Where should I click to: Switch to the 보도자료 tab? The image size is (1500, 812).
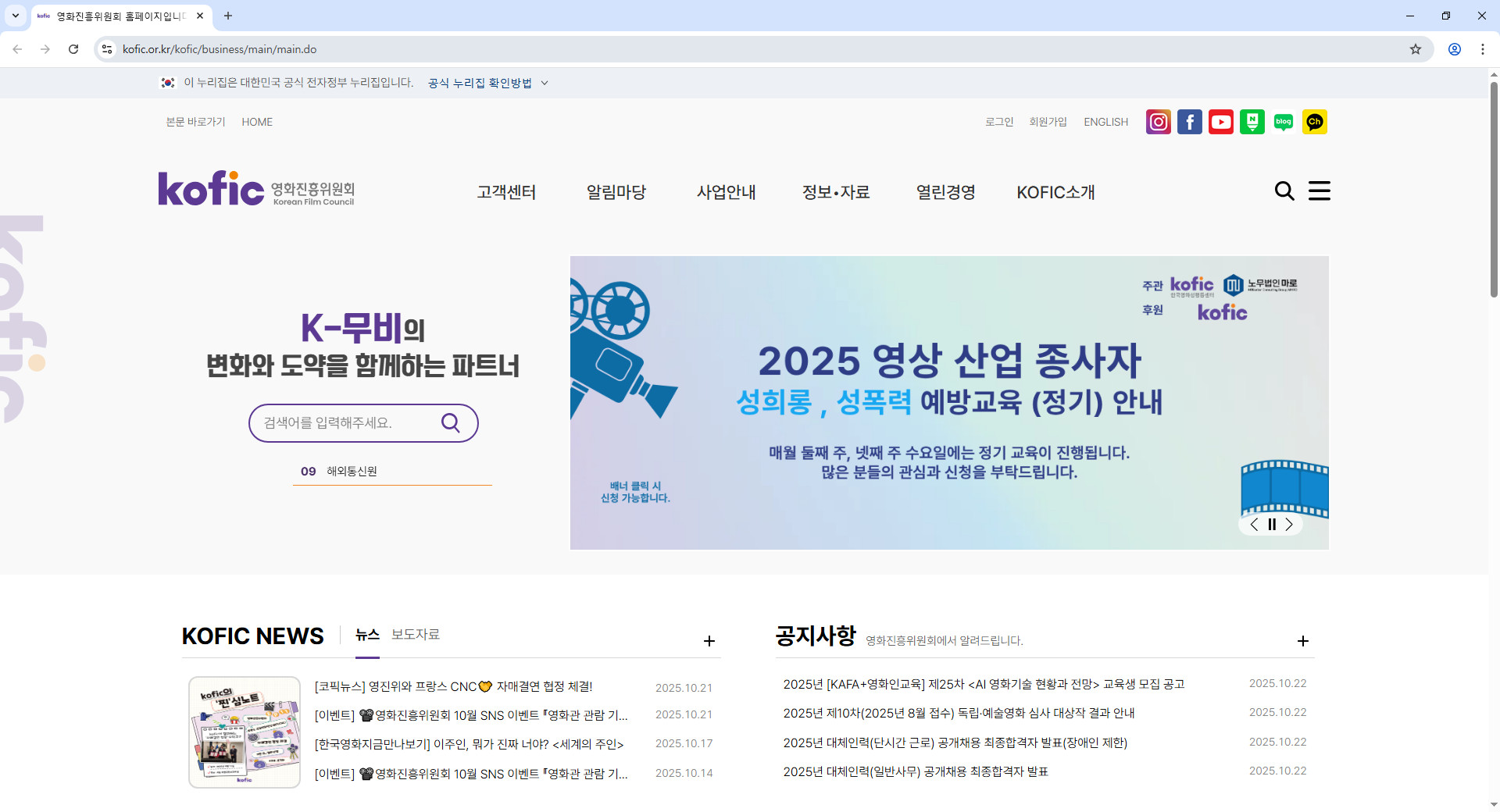pyautogui.click(x=415, y=635)
